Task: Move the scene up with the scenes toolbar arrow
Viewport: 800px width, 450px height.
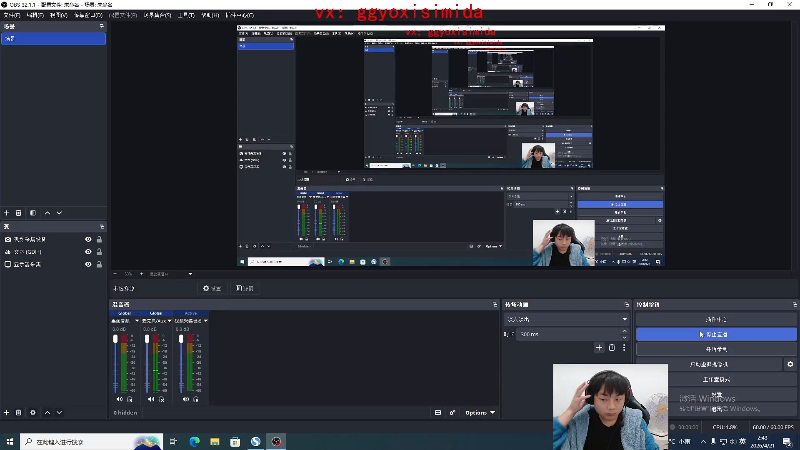Action: tap(47, 213)
